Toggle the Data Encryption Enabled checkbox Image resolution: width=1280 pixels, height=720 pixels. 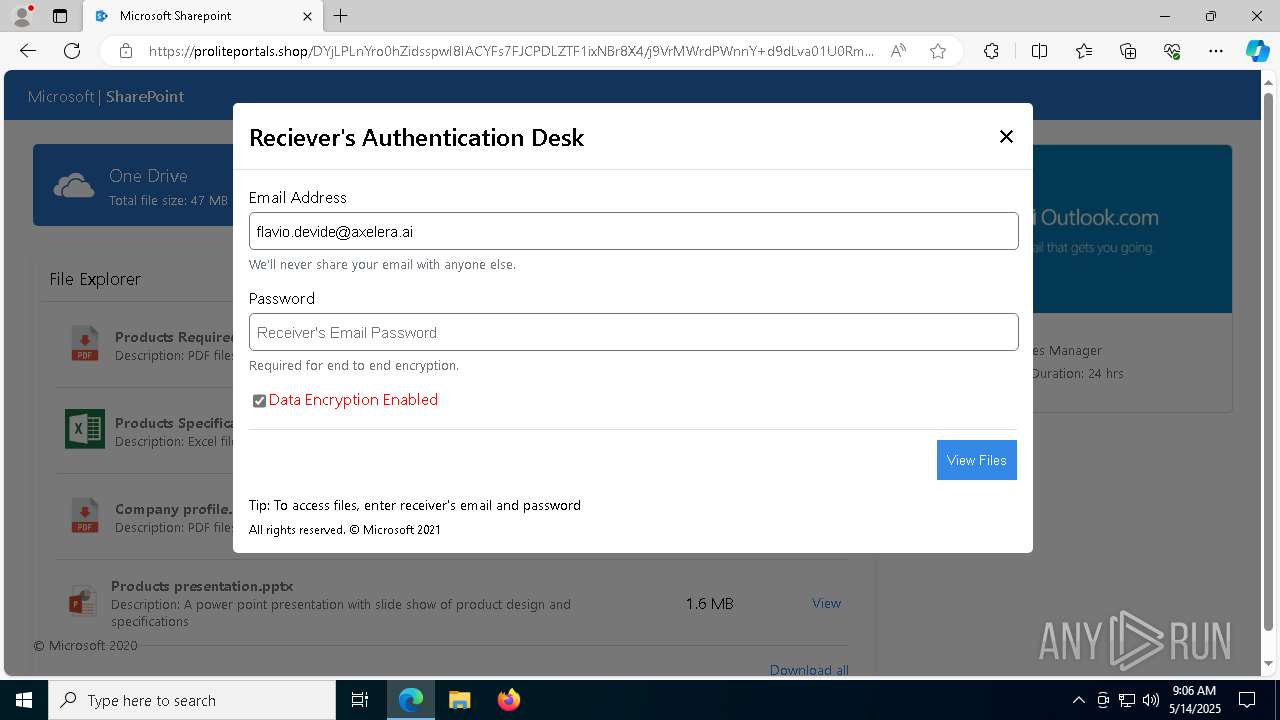pyautogui.click(x=259, y=401)
